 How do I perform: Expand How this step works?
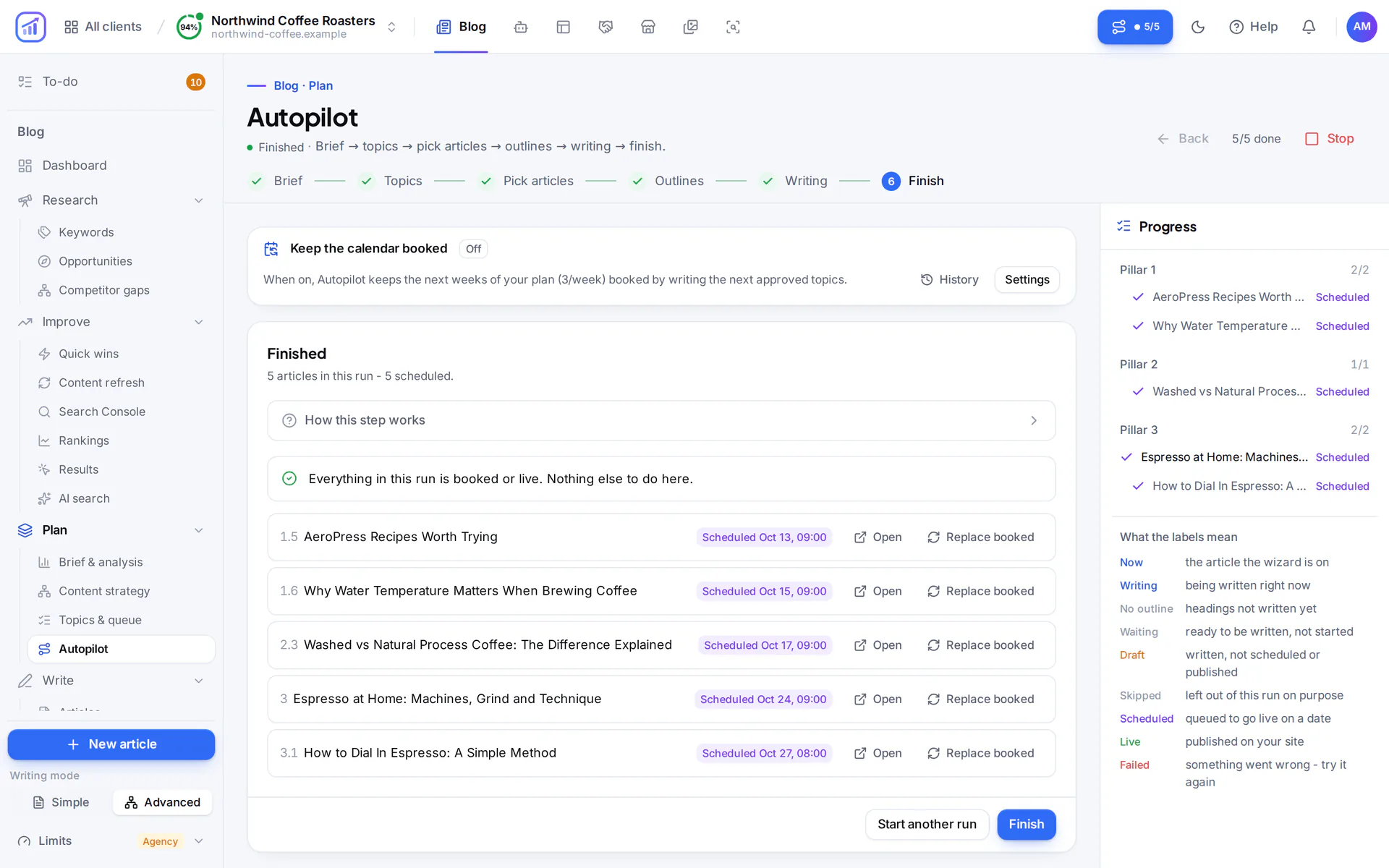point(661,420)
